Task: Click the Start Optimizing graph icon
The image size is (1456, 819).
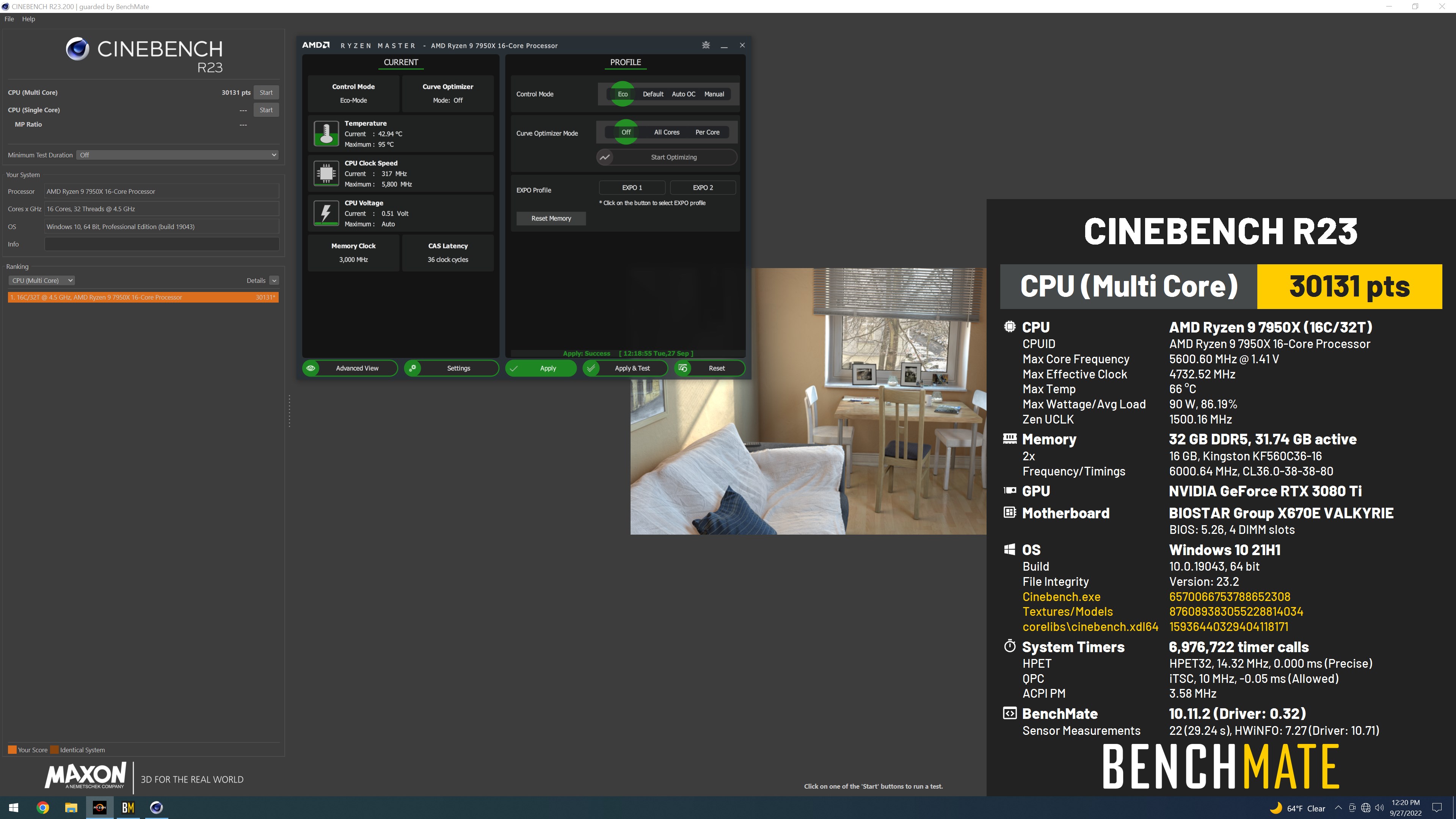Action: click(605, 157)
